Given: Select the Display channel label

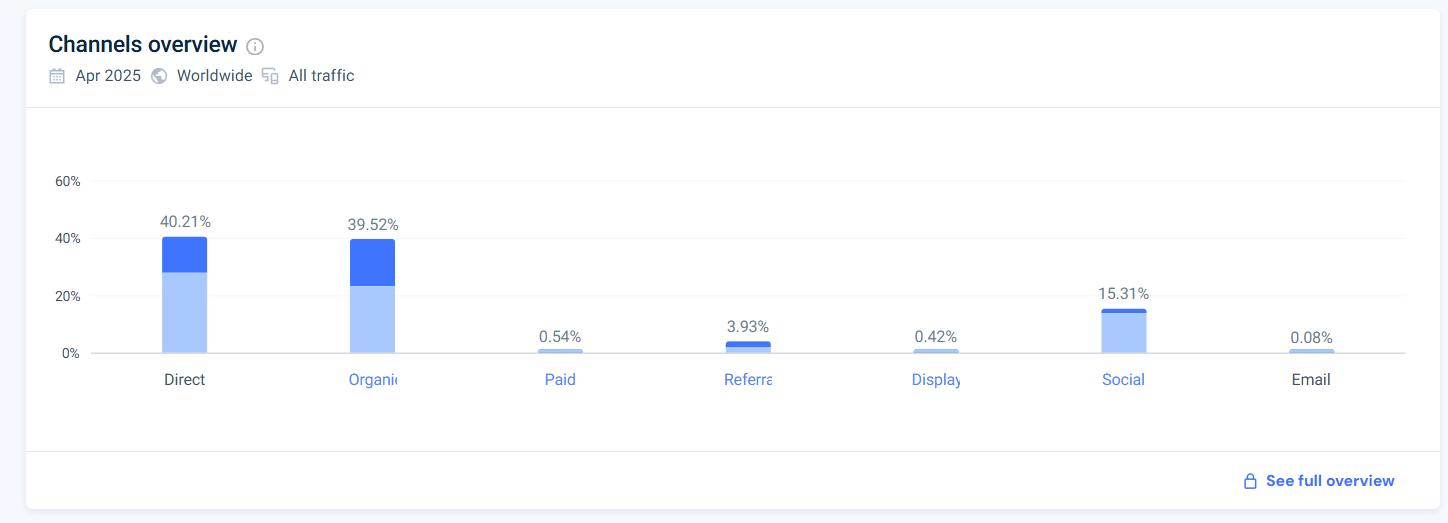Looking at the screenshot, I should coord(936,380).
